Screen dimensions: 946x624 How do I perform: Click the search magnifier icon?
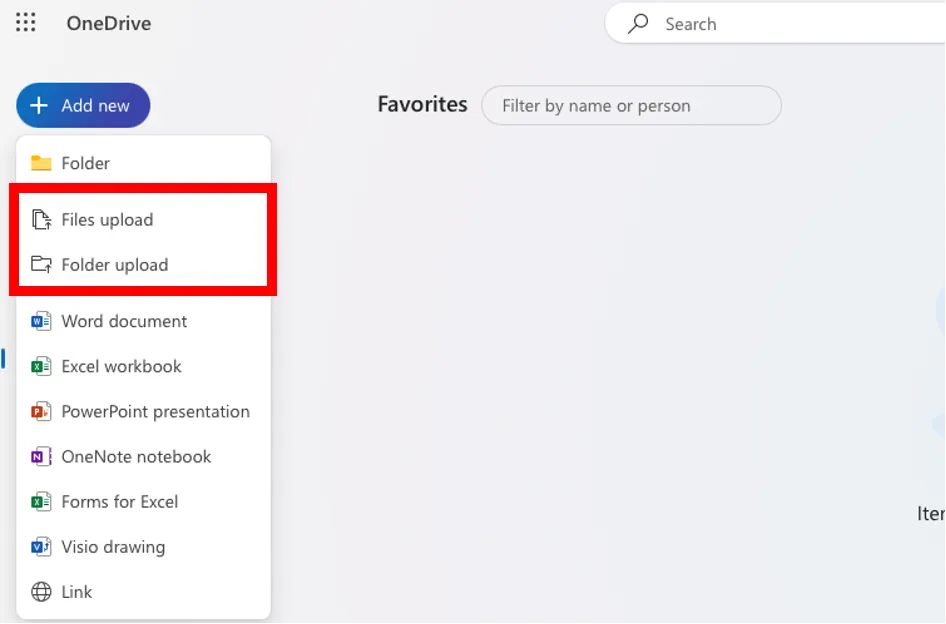(x=638, y=24)
